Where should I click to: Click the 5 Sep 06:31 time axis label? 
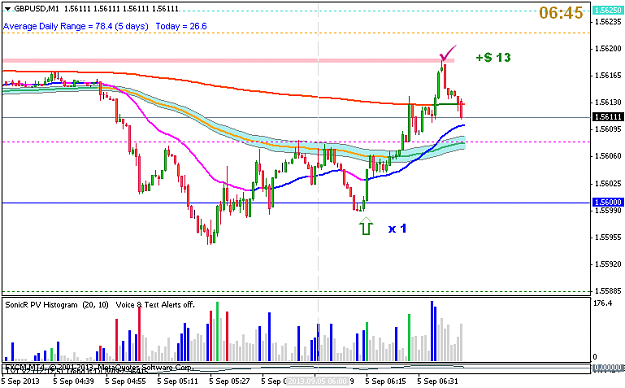438,381
